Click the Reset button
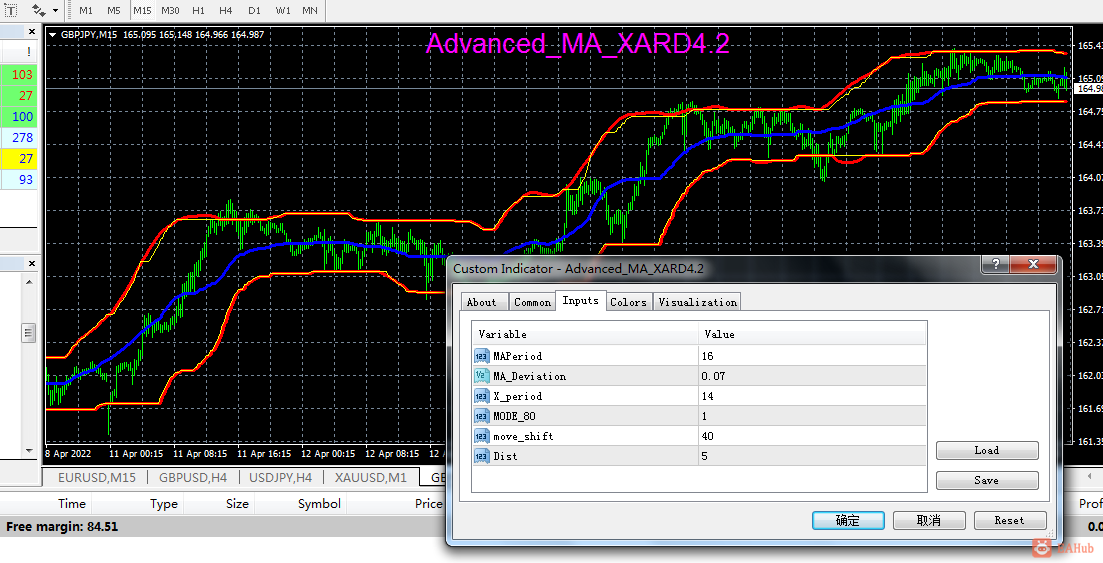The image size is (1103, 563). click(x=1009, y=520)
